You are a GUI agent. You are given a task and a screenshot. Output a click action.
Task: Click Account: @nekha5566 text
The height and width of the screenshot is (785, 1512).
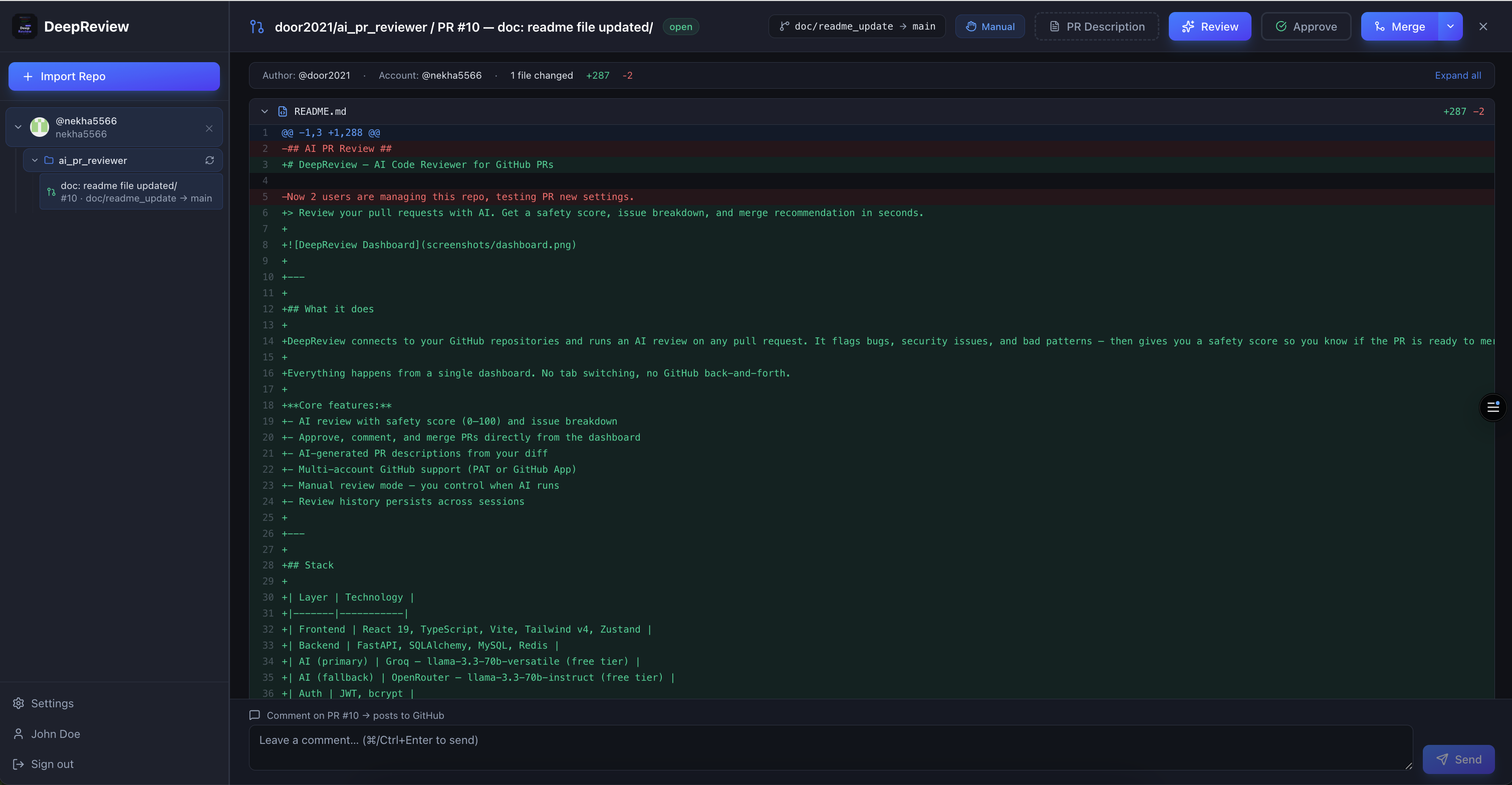[x=430, y=75]
